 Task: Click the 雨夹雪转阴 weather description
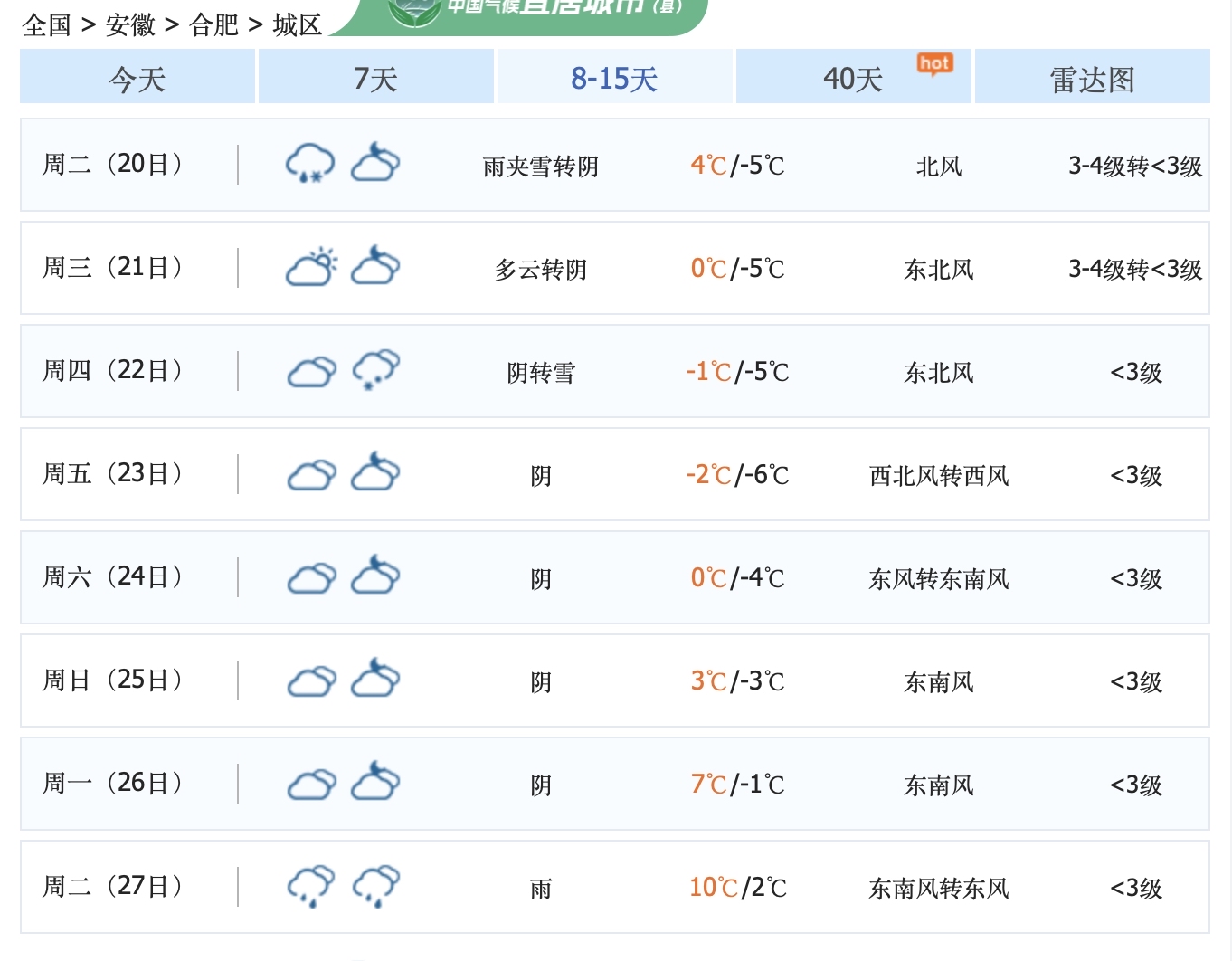point(540,166)
